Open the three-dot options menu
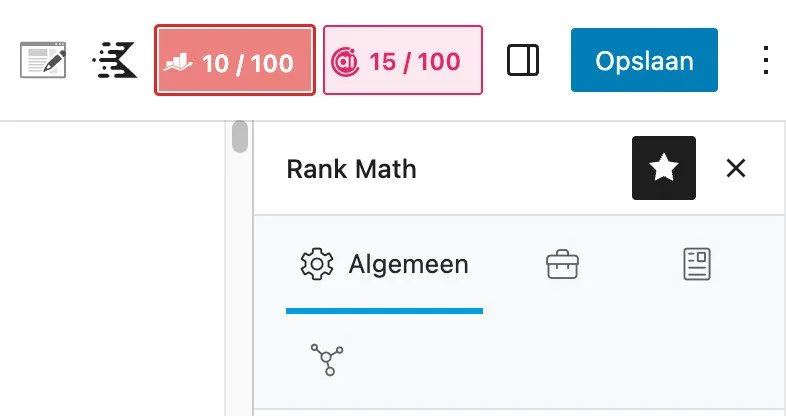786x416 pixels. click(765, 61)
